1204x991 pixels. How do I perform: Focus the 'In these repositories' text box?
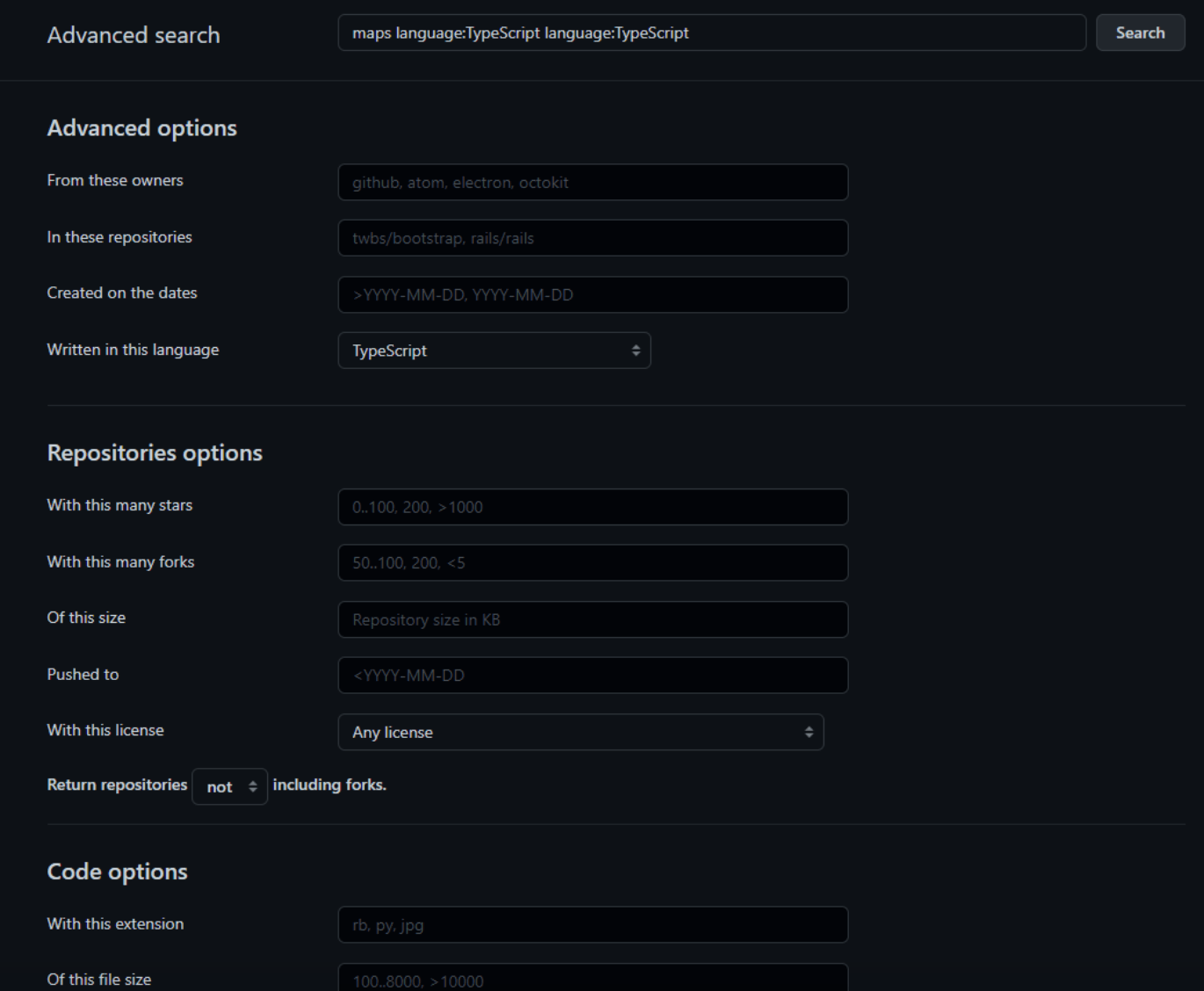pos(592,238)
